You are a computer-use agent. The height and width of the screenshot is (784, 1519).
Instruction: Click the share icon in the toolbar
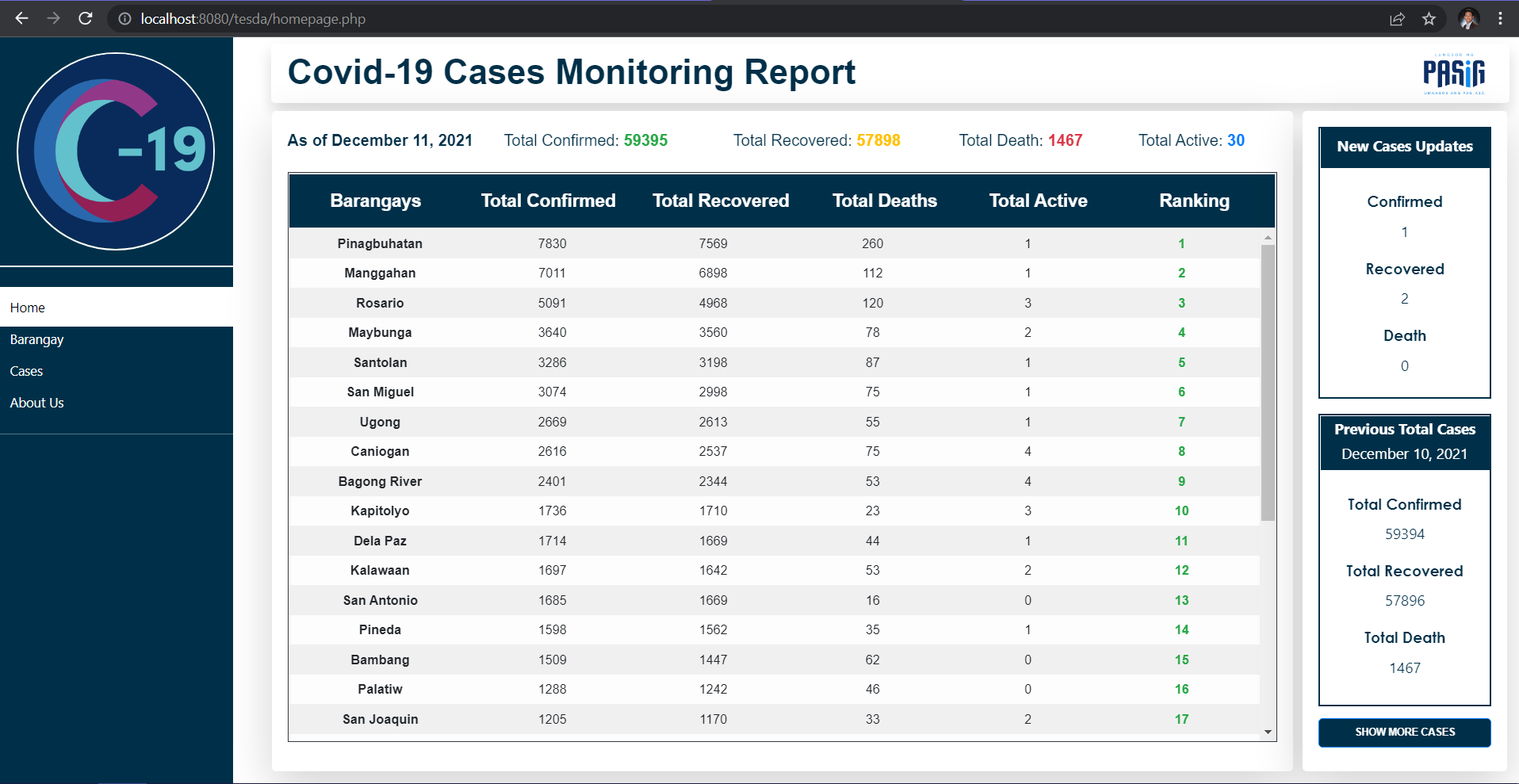[1397, 18]
